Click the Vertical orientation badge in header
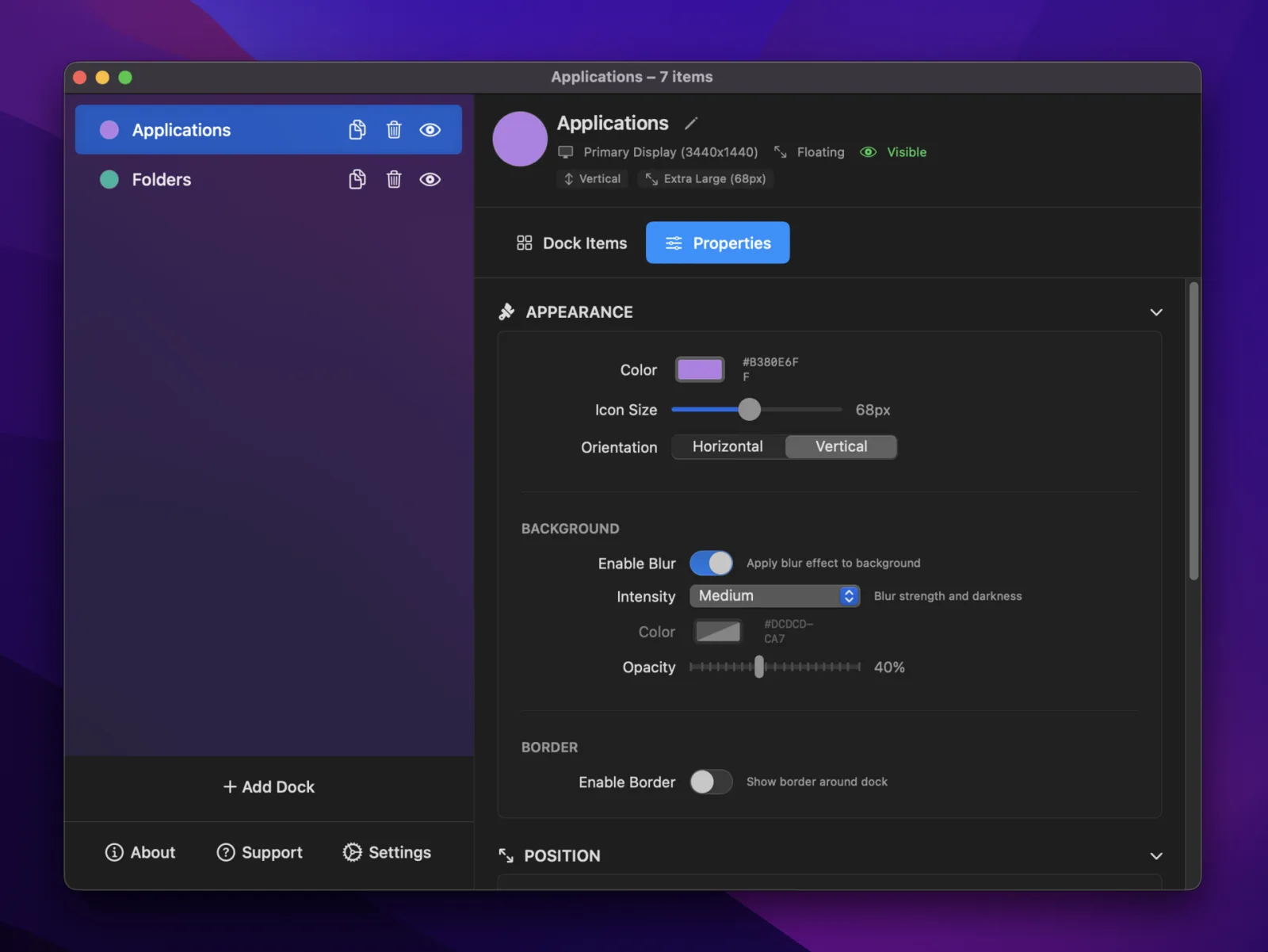The height and width of the screenshot is (952, 1268). tap(592, 179)
